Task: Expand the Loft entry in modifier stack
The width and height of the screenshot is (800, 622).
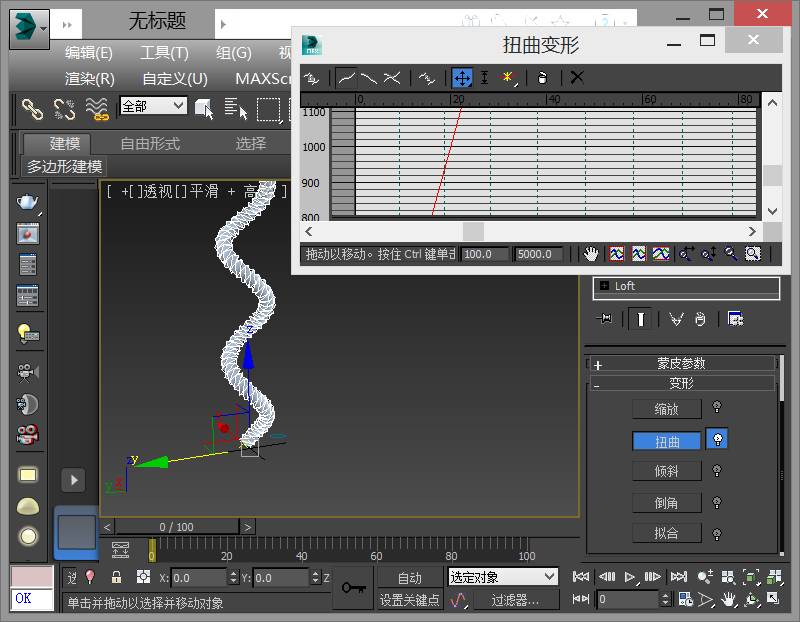Action: 604,286
